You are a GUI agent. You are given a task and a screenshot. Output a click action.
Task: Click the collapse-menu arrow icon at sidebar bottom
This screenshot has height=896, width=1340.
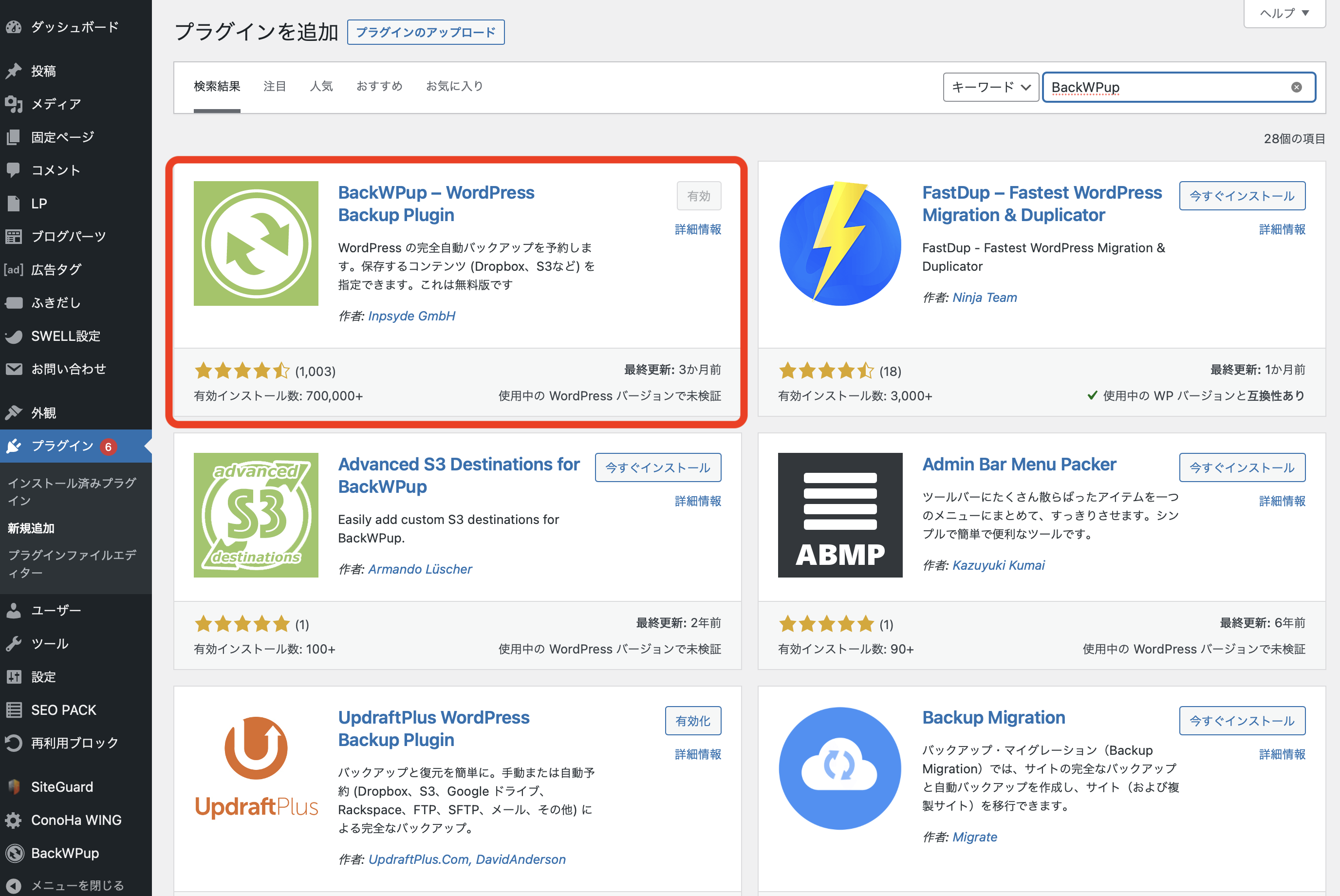[x=14, y=886]
